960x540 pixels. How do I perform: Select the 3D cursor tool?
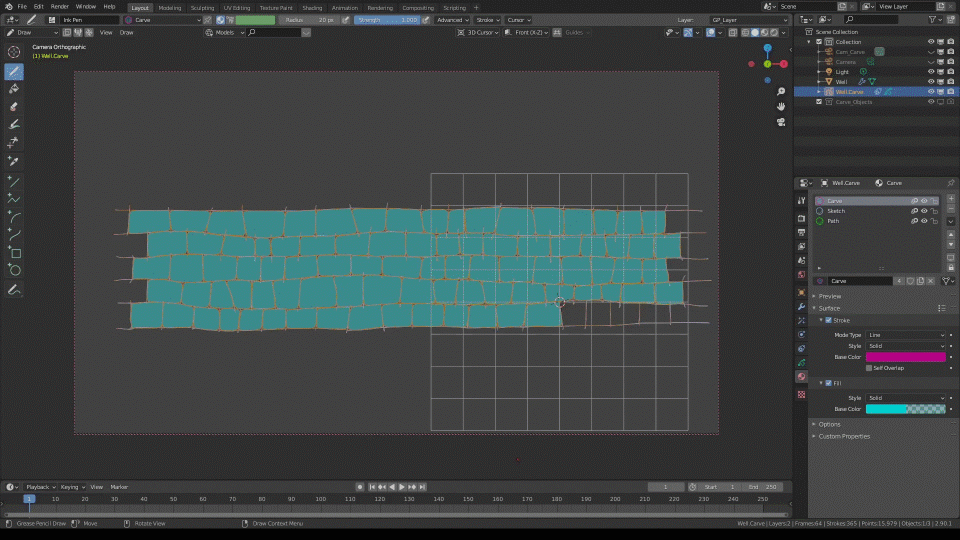14,52
